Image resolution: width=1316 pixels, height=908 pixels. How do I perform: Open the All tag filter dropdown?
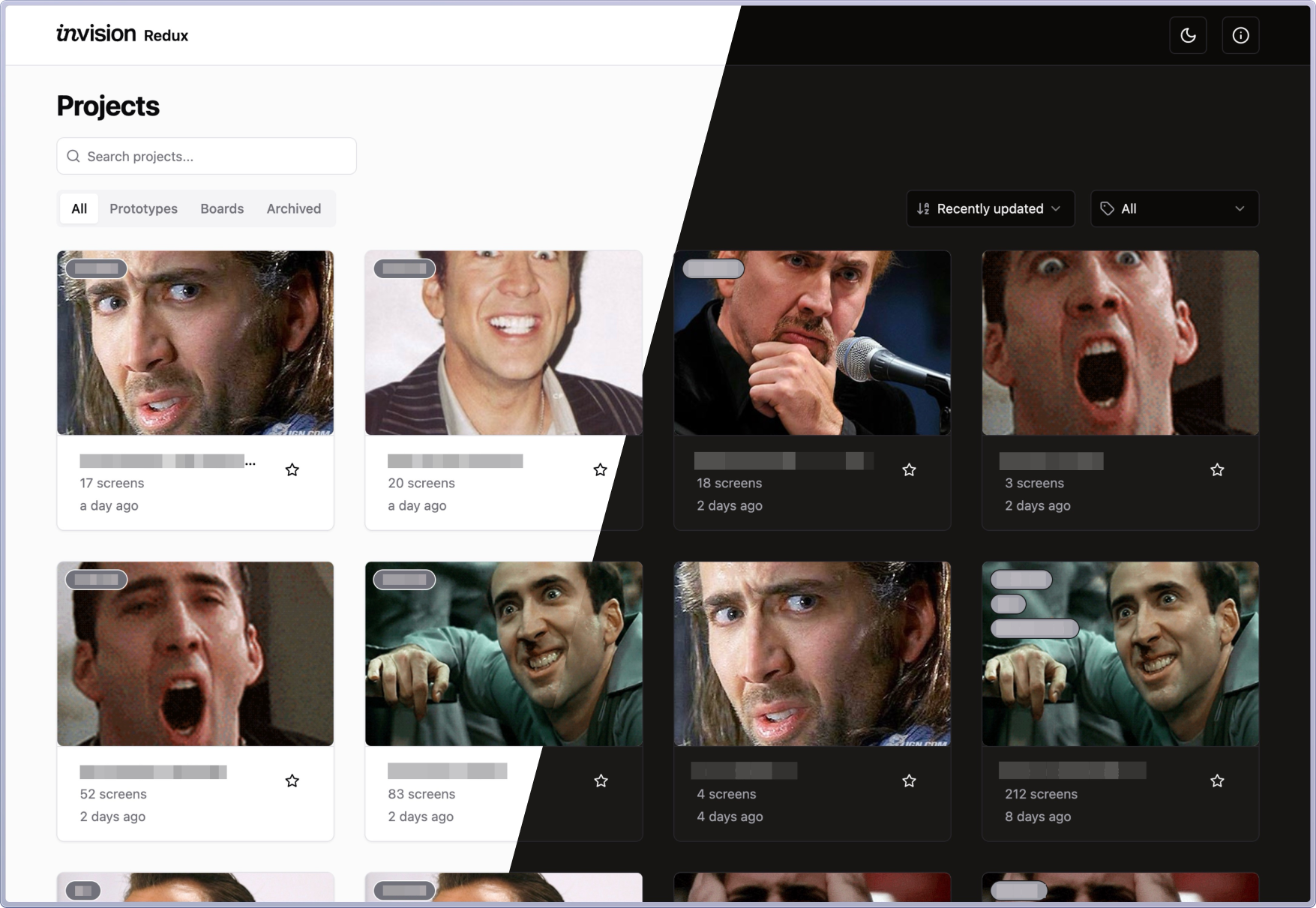click(1174, 208)
